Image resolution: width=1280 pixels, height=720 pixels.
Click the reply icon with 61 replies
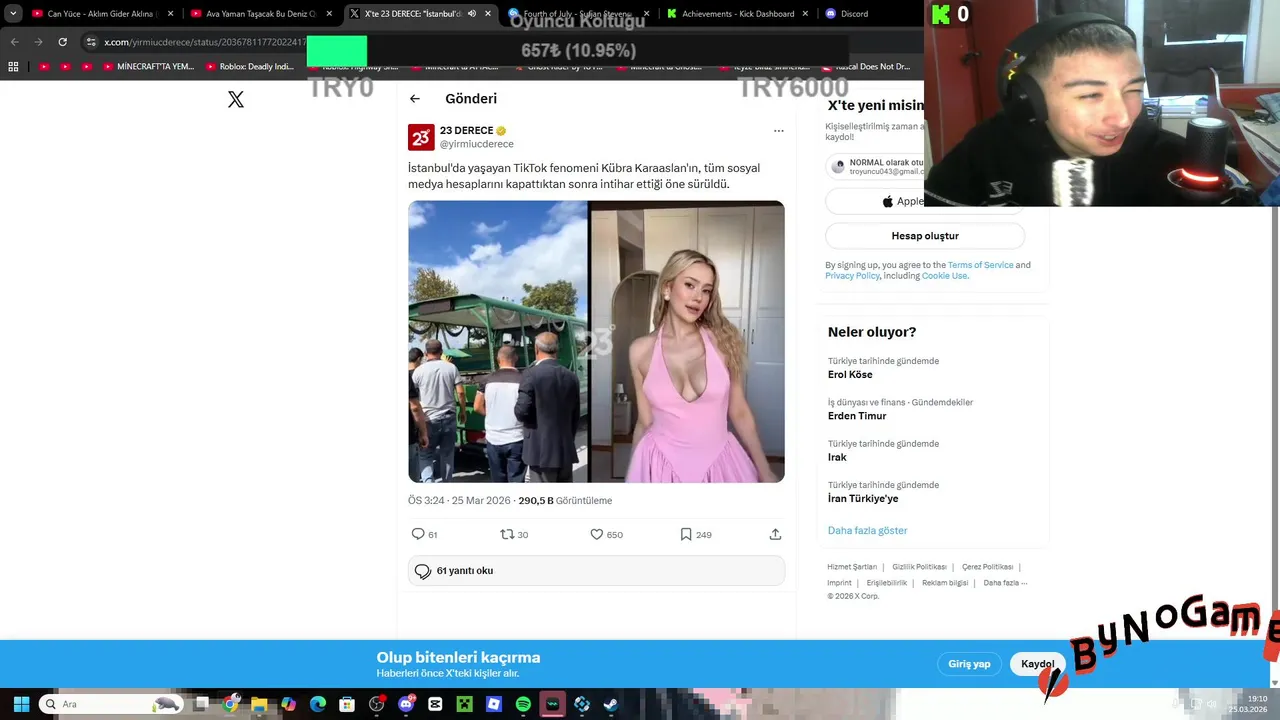[418, 534]
